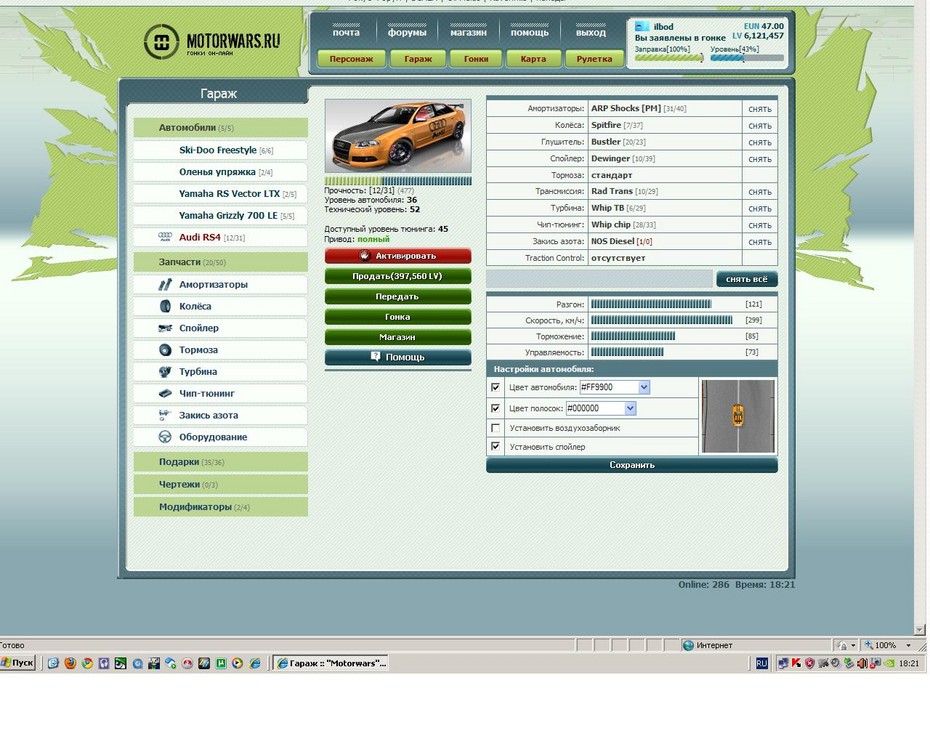Click снять for ARP Shocks
The width and height of the screenshot is (930, 744).
pos(760,109)
